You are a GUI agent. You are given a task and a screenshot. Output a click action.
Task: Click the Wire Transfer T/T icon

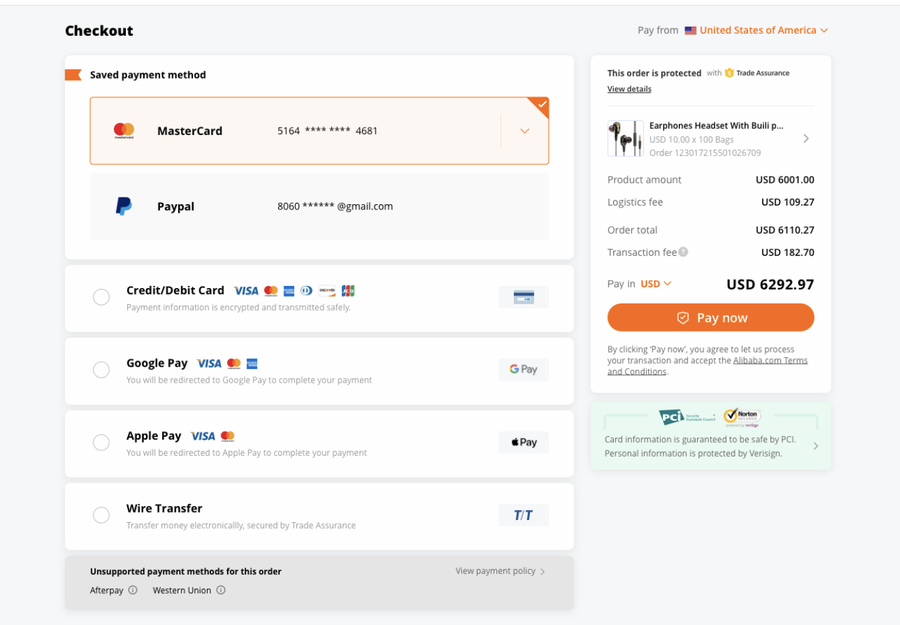(523, 515)
